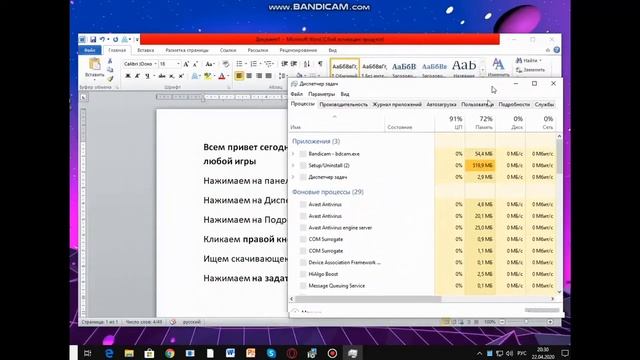Viewport: 640px width, 360px height.
Task: Expand the Task Manager app row
Action: click(x=293, y=177)
